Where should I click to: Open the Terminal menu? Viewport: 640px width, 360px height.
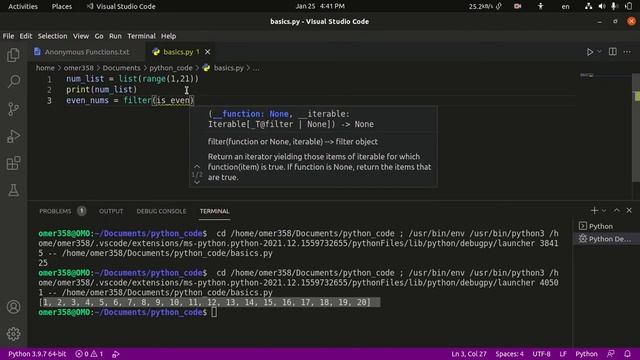pos(141,36)
